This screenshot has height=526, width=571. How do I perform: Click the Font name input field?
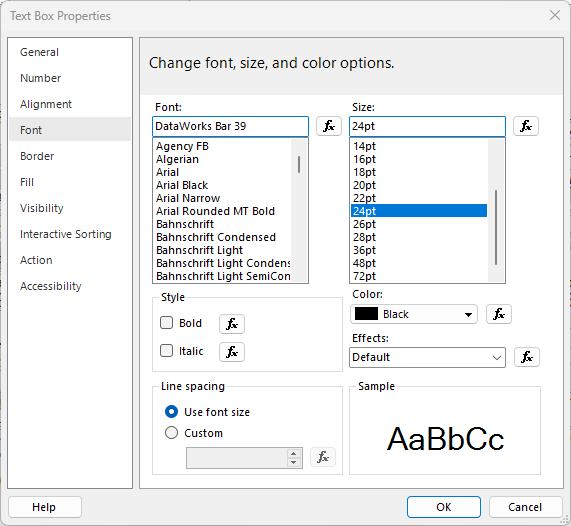click(230, 126)
